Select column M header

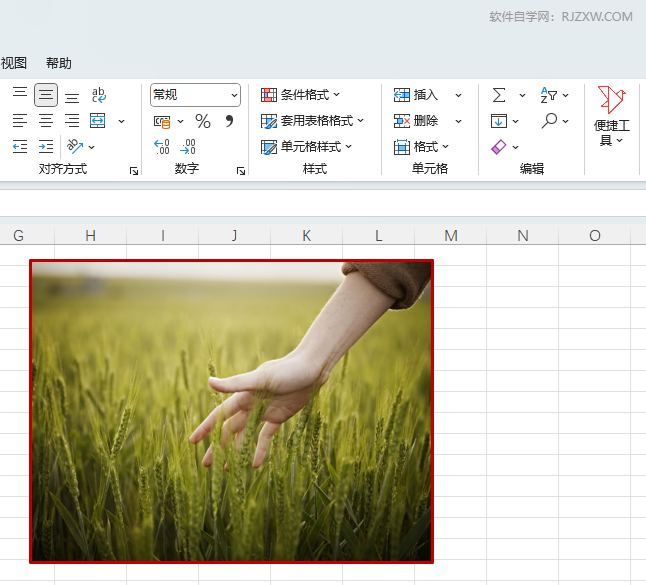coord(451,235)
